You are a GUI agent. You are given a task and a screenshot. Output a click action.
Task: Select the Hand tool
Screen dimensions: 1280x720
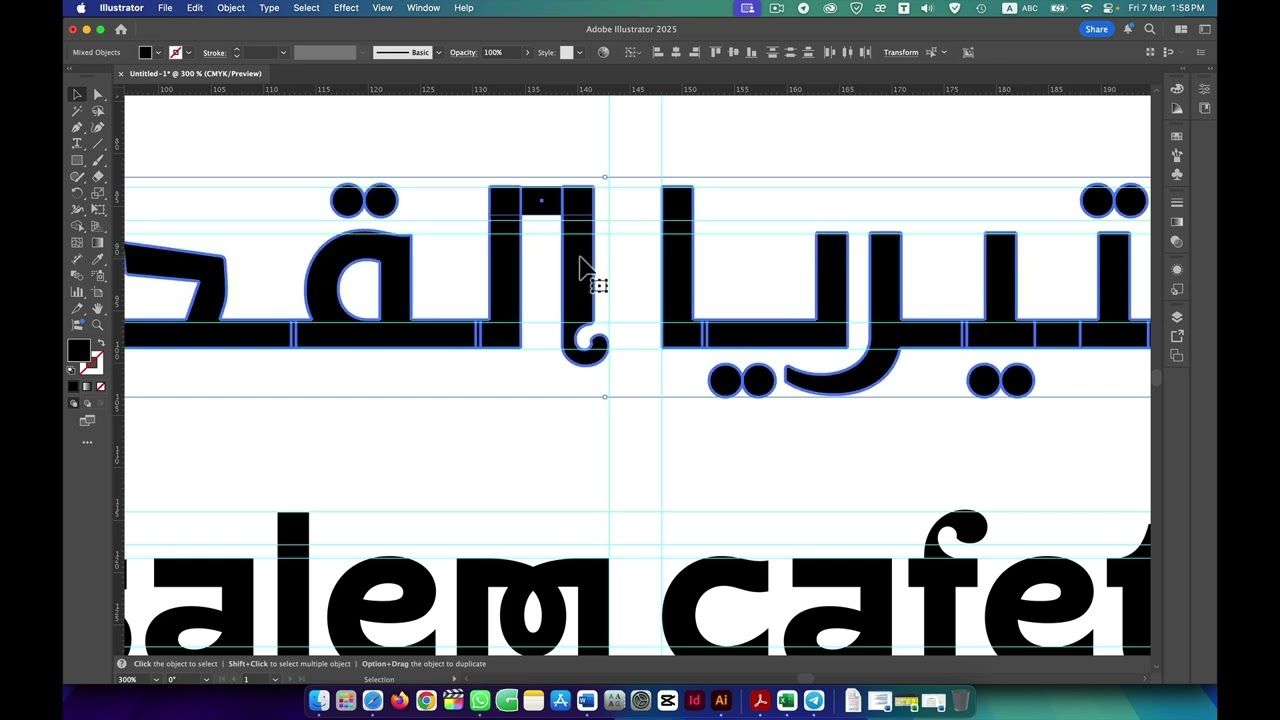[98, 309]
